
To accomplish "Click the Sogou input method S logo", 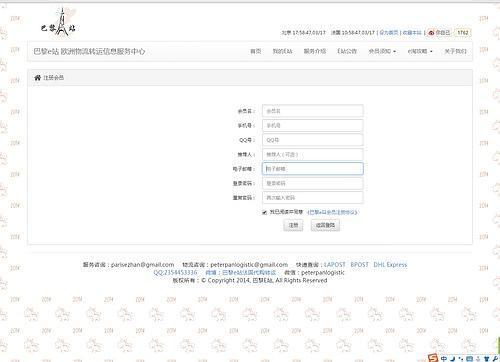I will coord(433,358).
